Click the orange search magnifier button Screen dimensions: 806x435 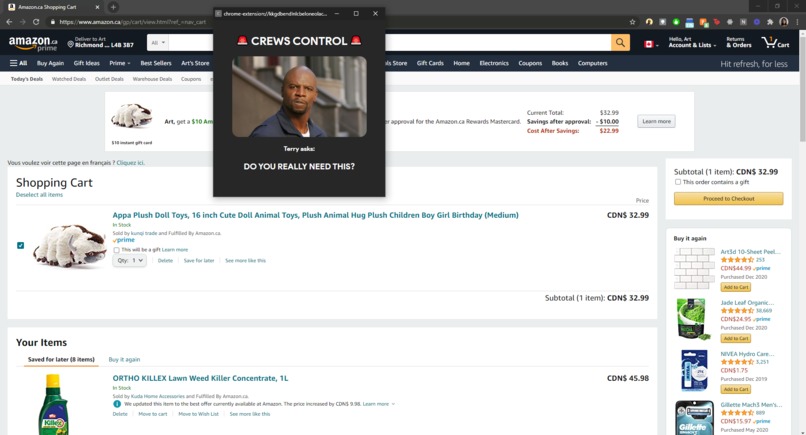click(620, 43)
